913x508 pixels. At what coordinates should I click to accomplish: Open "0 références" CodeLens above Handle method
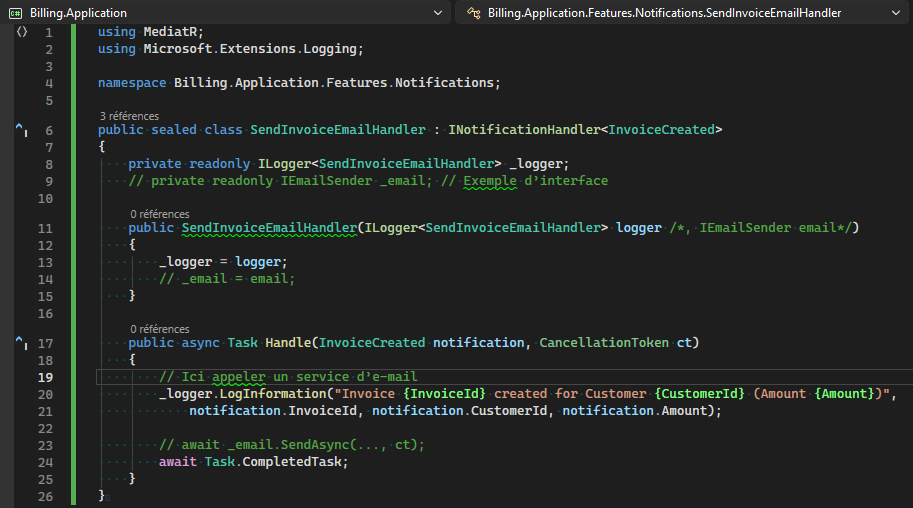[x=159, y=329]
